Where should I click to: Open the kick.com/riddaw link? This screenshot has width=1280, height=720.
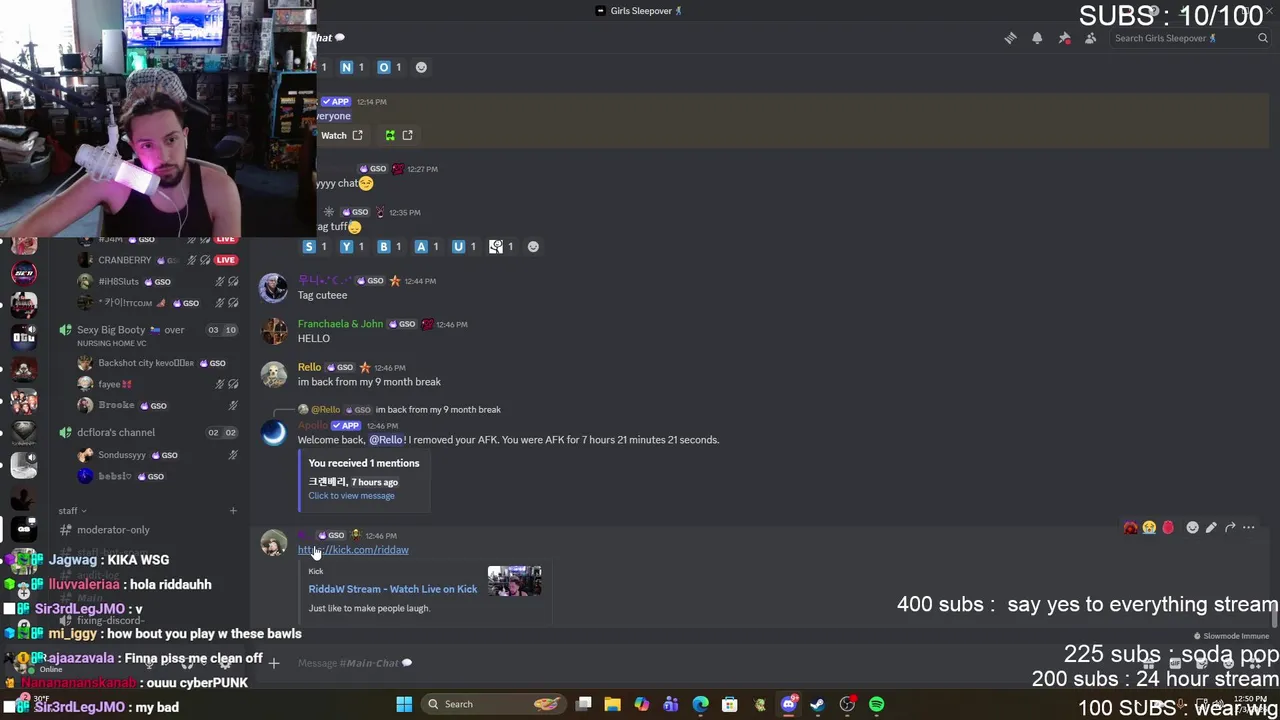pos(353,550)
